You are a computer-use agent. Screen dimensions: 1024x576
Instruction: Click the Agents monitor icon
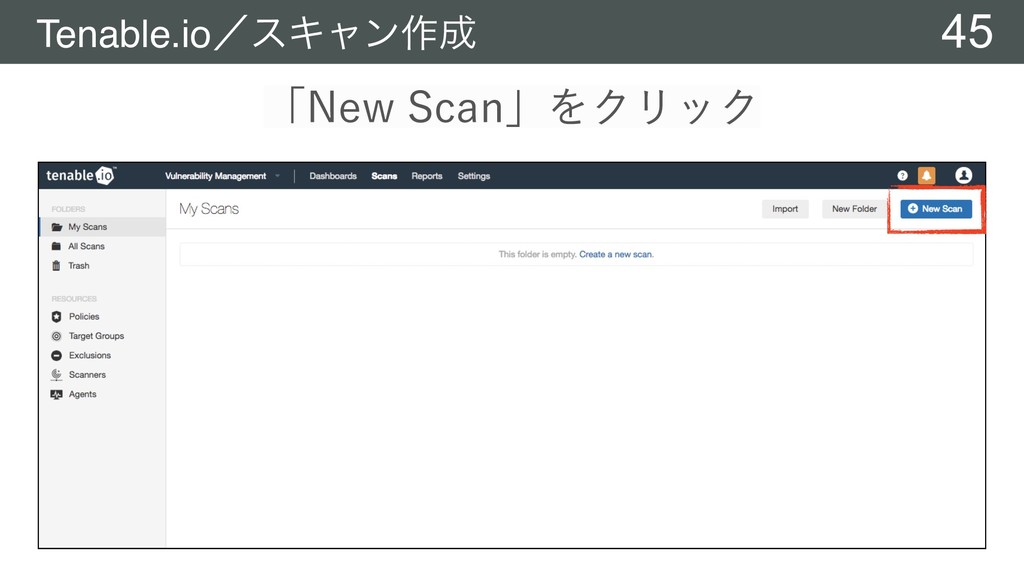(56, 394)
